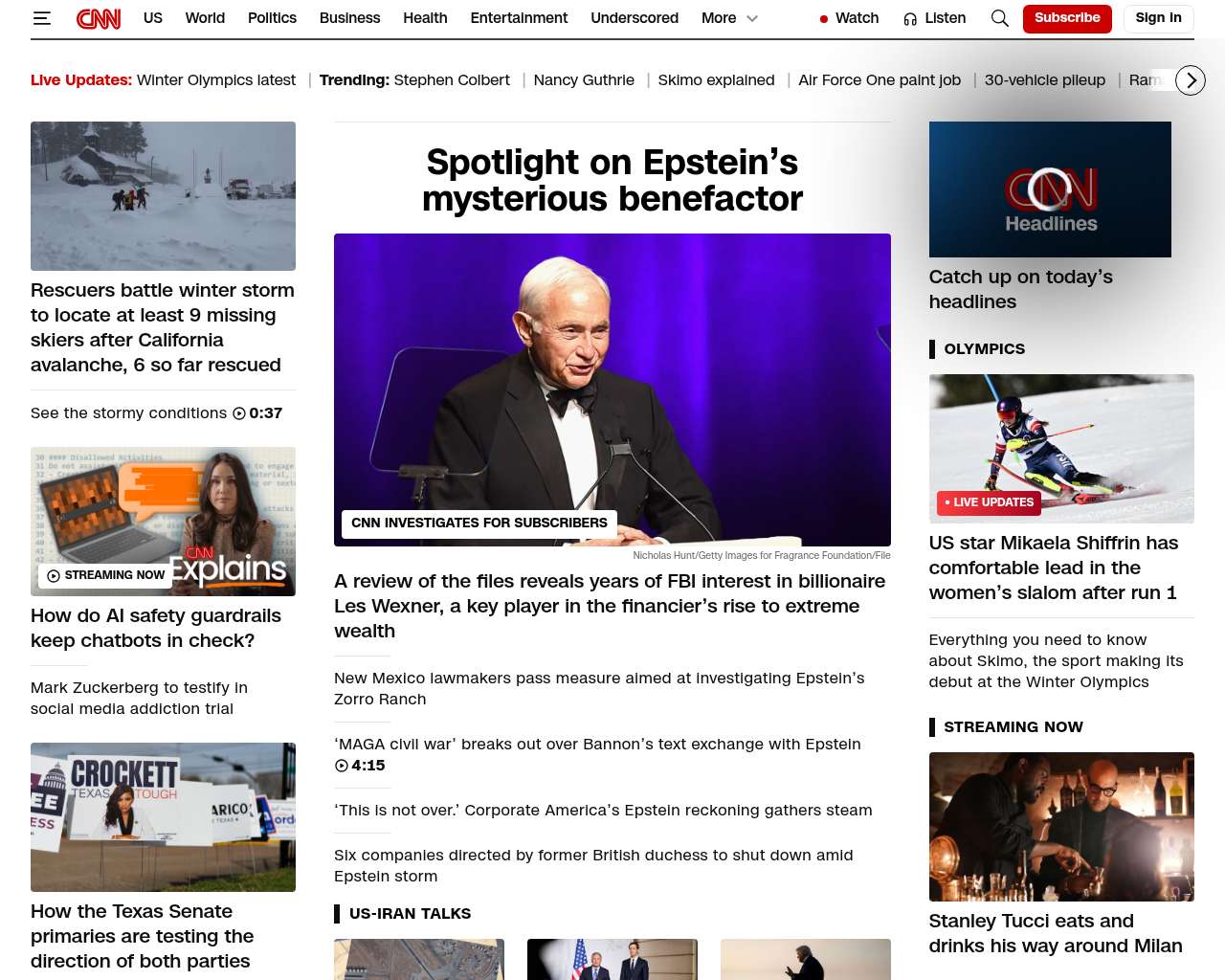
Task: Open Winter Olympics latest live updates
Action: [215, 80]
